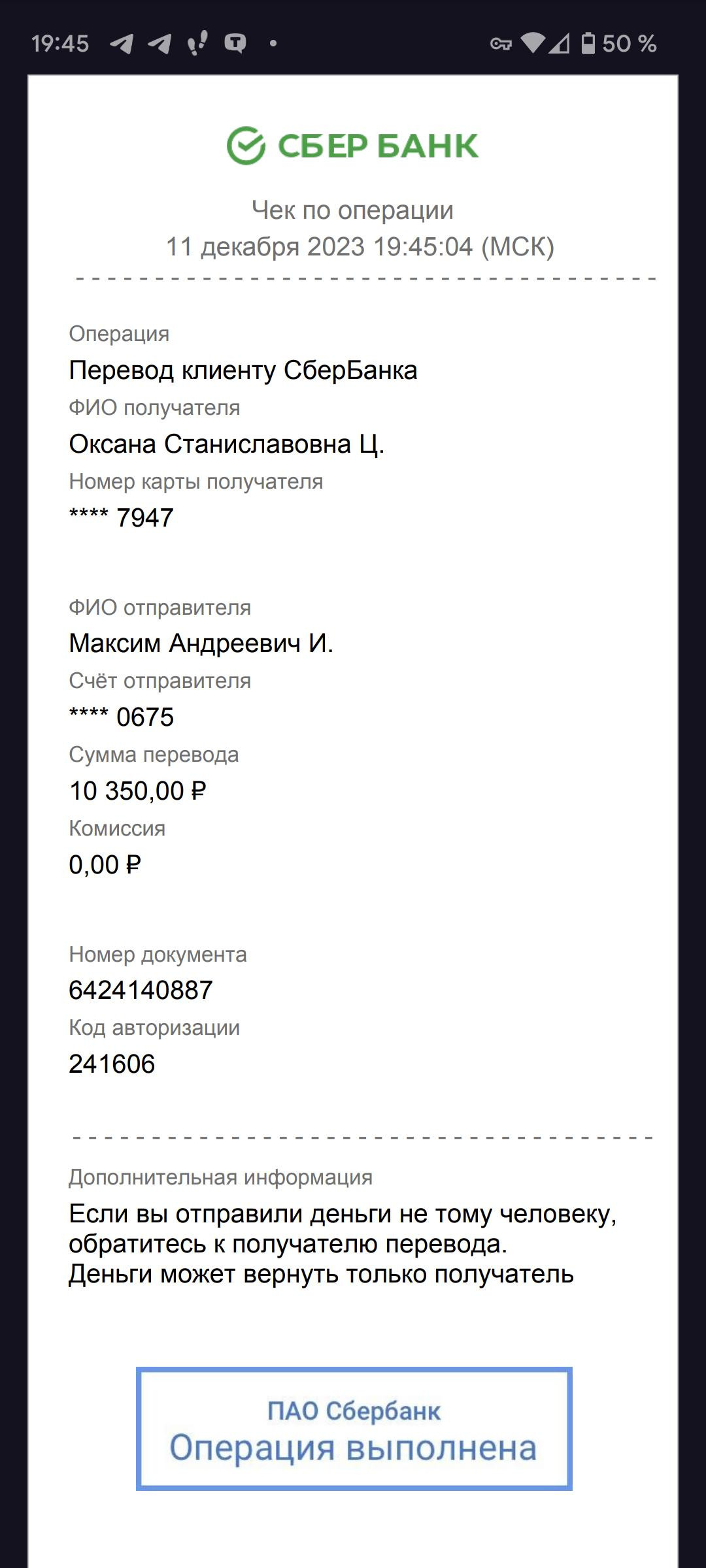Tap the authorization code 241606
The width and height of the screenshot is (706, 1568).
click(x=112, y=1064)
